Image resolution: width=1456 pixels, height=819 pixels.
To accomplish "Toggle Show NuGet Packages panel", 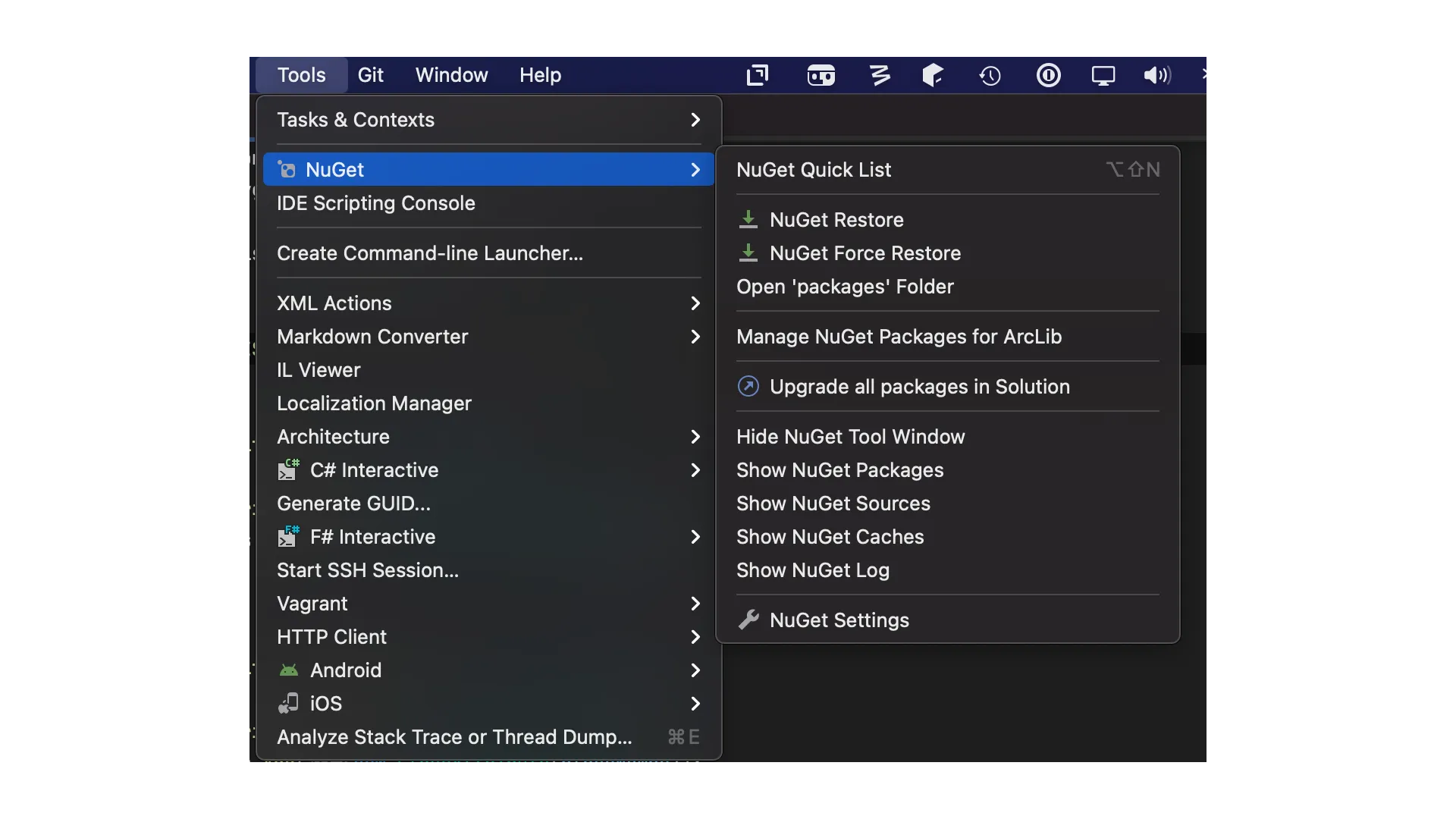I will [840, 470].
